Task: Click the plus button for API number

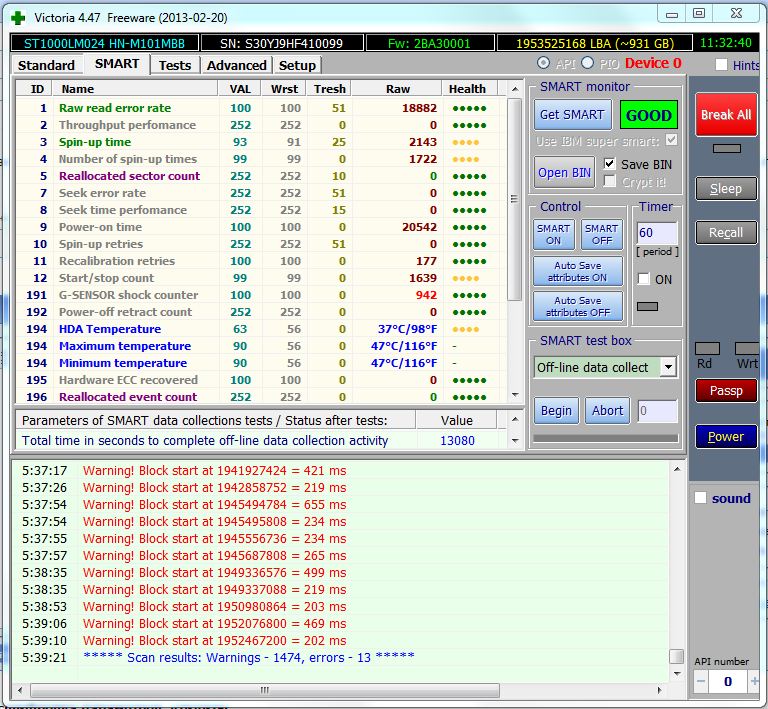Action: tap(754, 681)
